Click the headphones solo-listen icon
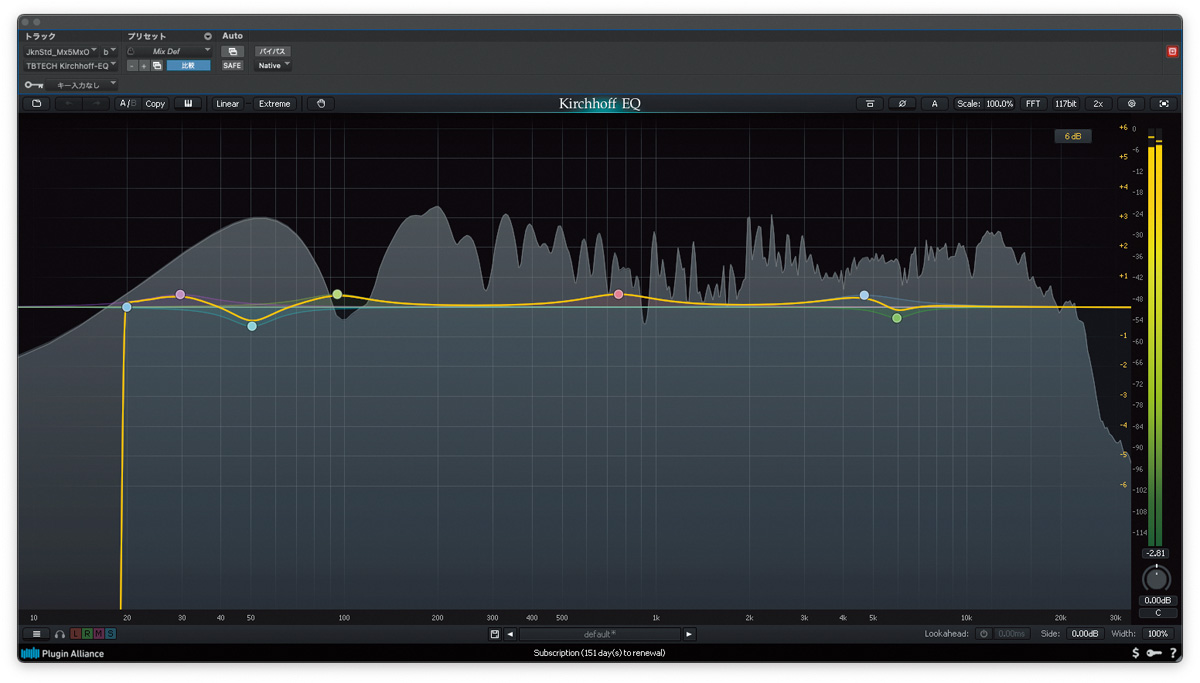Screen dimensions: 1200x683 pyautogui.click(x=60, y=634)
